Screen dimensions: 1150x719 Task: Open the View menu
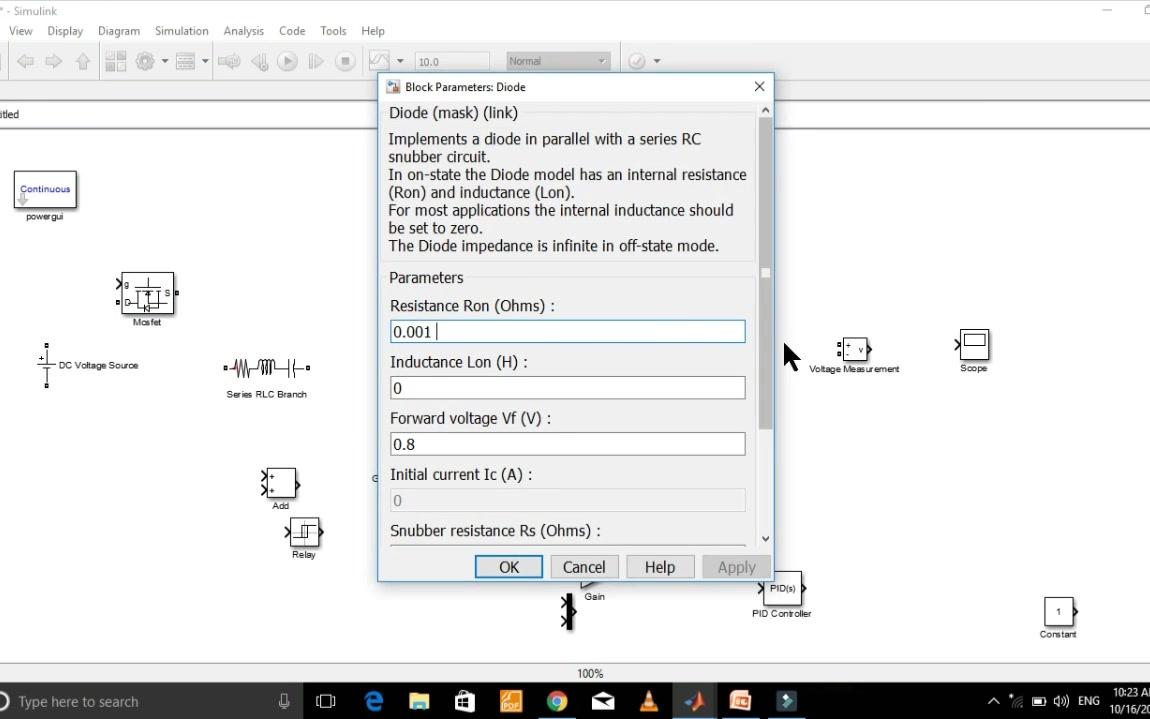click(x=21, y=31)
